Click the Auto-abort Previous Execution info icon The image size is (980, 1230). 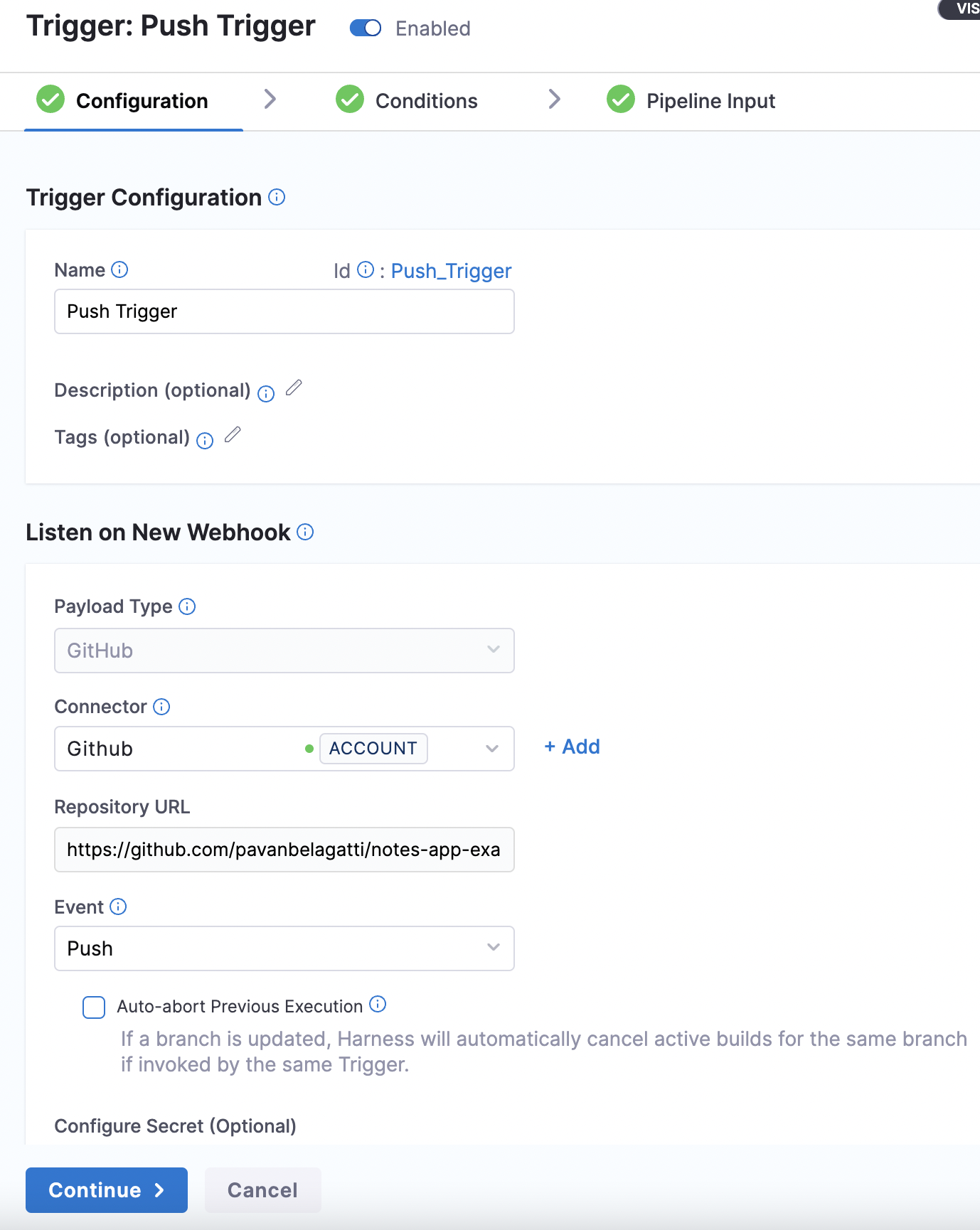pyautogui.click(x=378, y=1005)
